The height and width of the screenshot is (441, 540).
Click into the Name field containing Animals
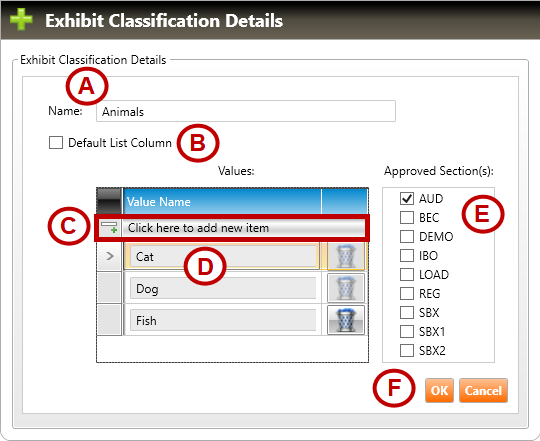[246, 111]
